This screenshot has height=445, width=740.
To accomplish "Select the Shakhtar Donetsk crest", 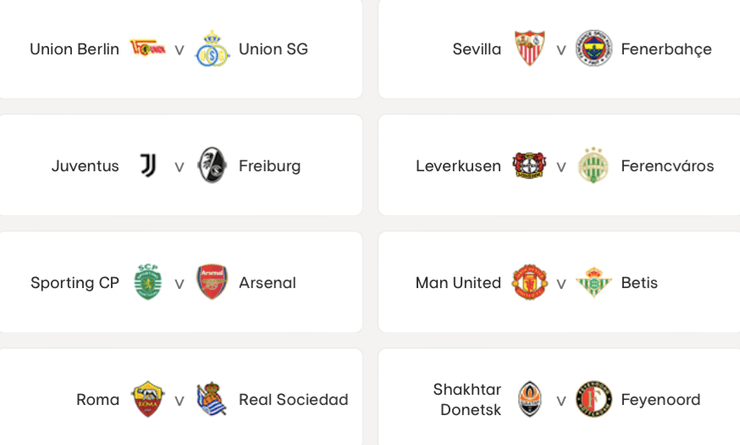I will [x=529, y=400].
